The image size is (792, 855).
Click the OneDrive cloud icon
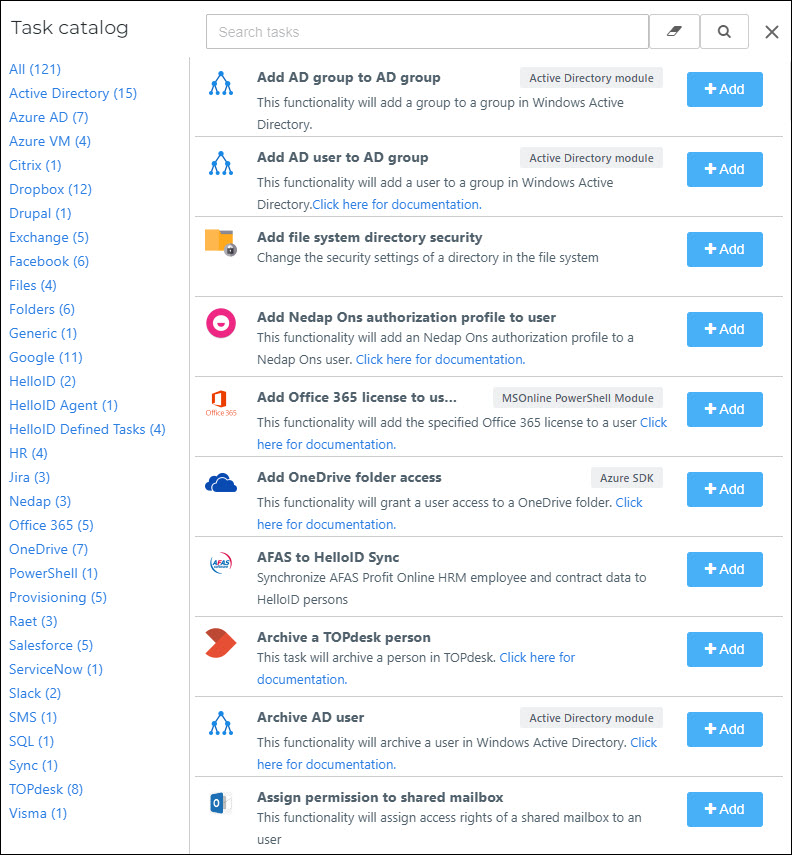[221, 483]
